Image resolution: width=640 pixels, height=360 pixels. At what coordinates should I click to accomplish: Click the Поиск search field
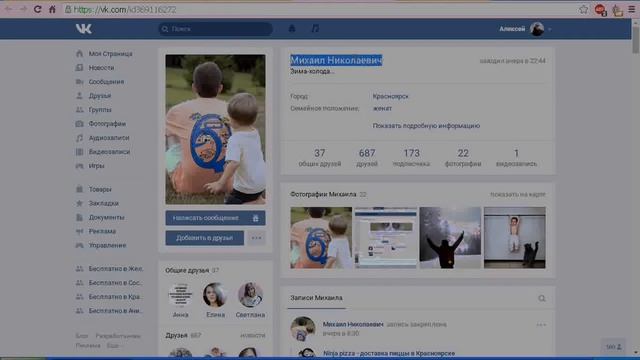(x=216, y=29)
